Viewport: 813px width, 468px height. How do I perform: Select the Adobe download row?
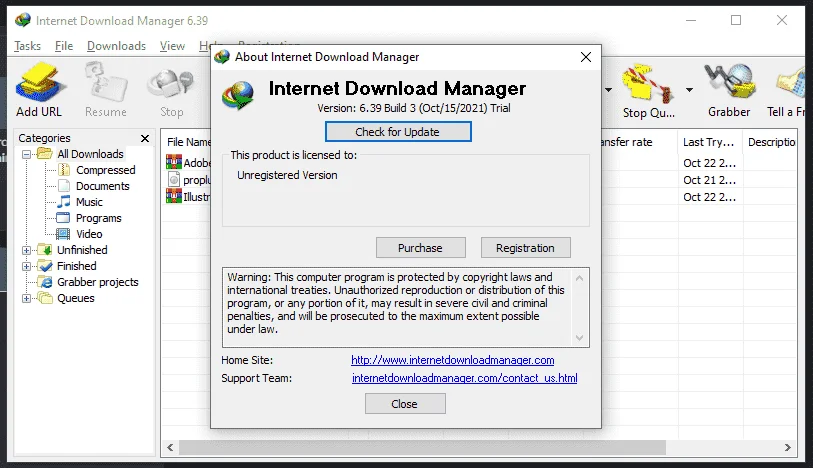pyautogui.click(x=188, y=163)
